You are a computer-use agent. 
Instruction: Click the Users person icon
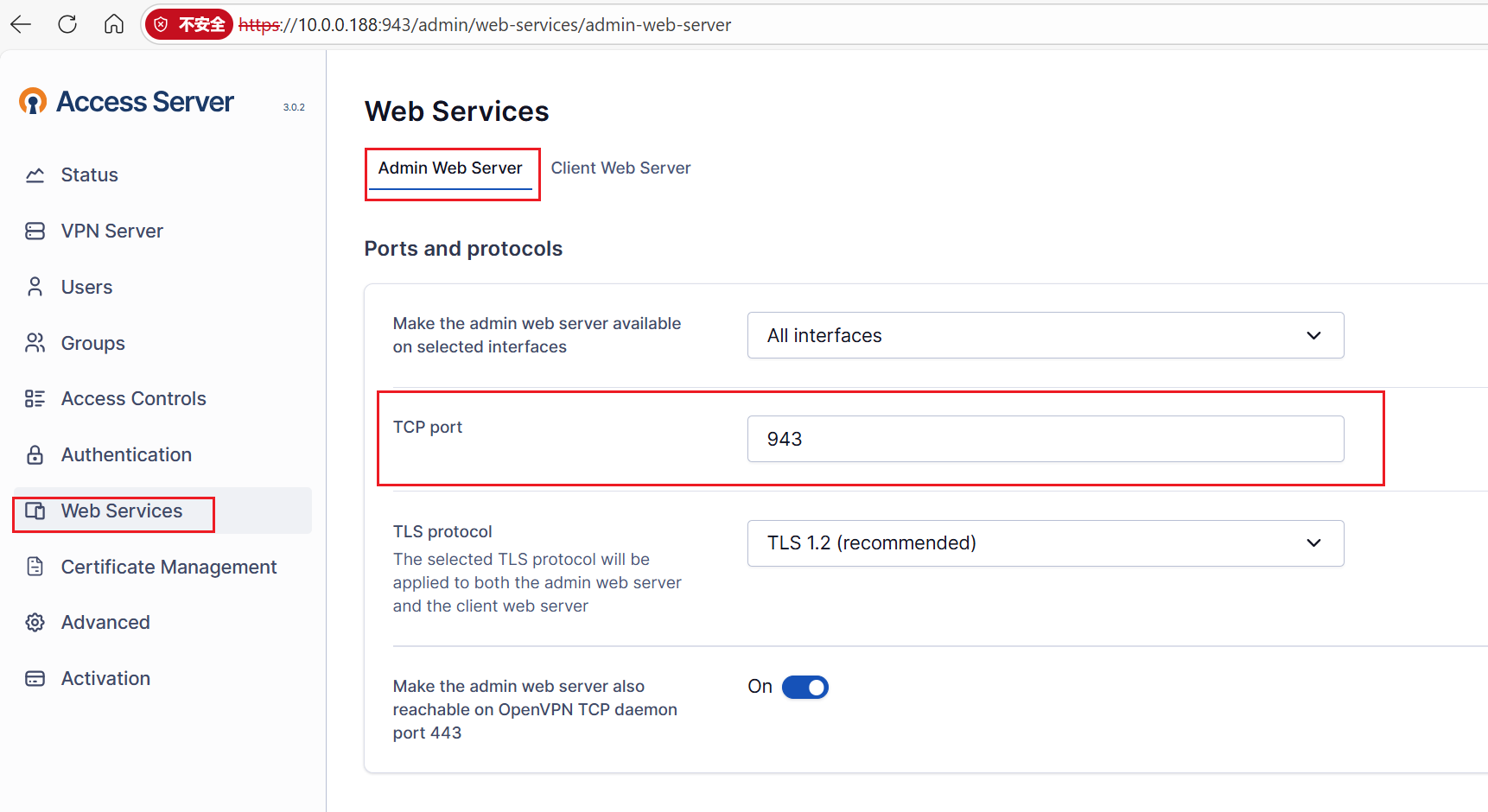pyautogui.click(x=35, y=287)
